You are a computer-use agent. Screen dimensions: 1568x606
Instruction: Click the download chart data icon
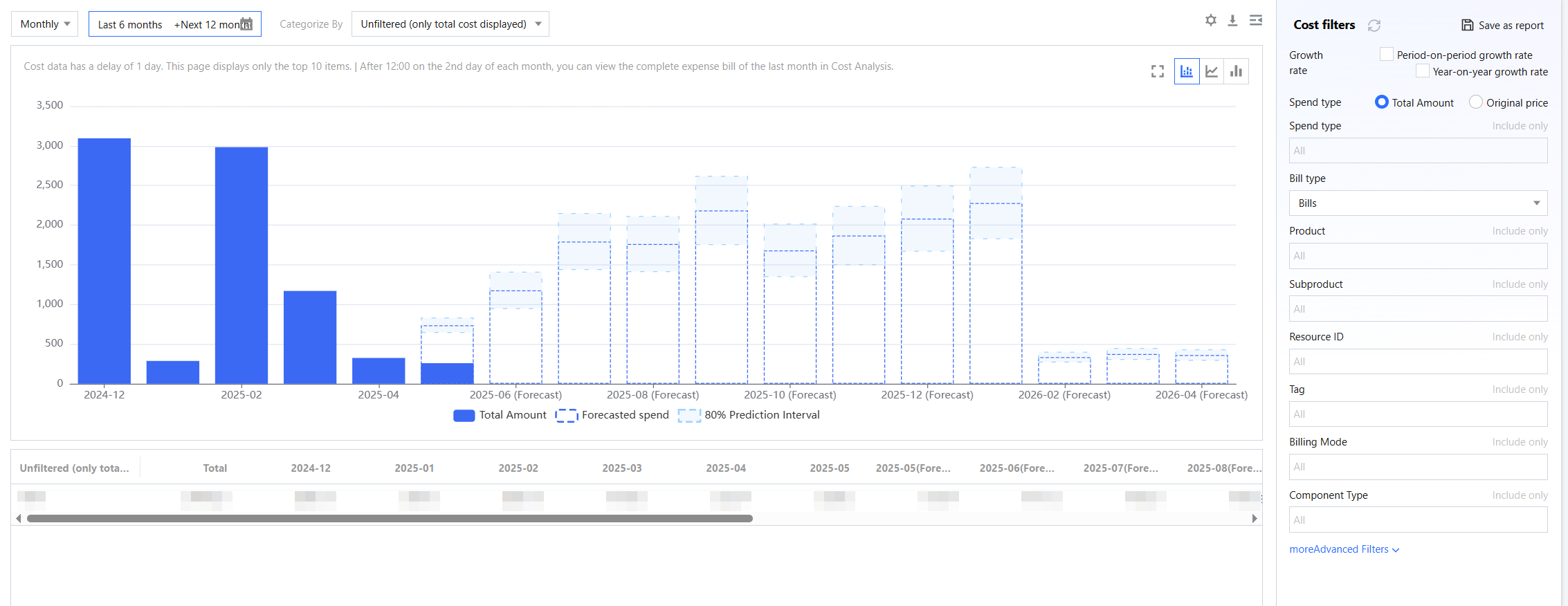[1232, 21]
